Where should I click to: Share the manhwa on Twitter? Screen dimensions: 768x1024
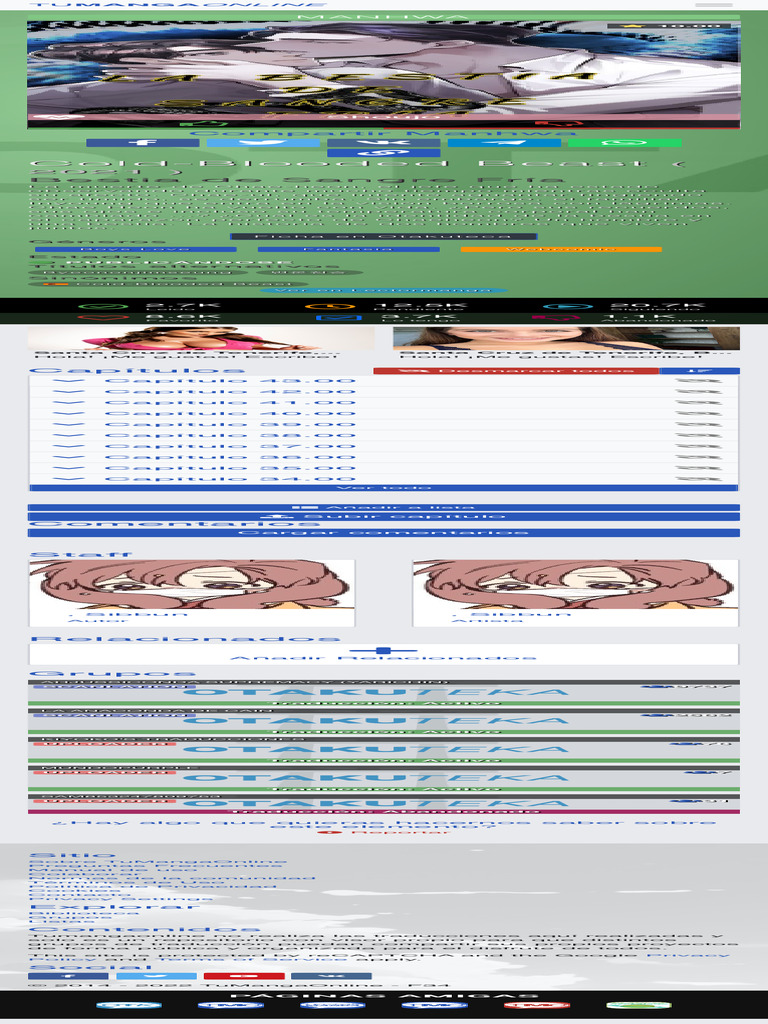263,143
